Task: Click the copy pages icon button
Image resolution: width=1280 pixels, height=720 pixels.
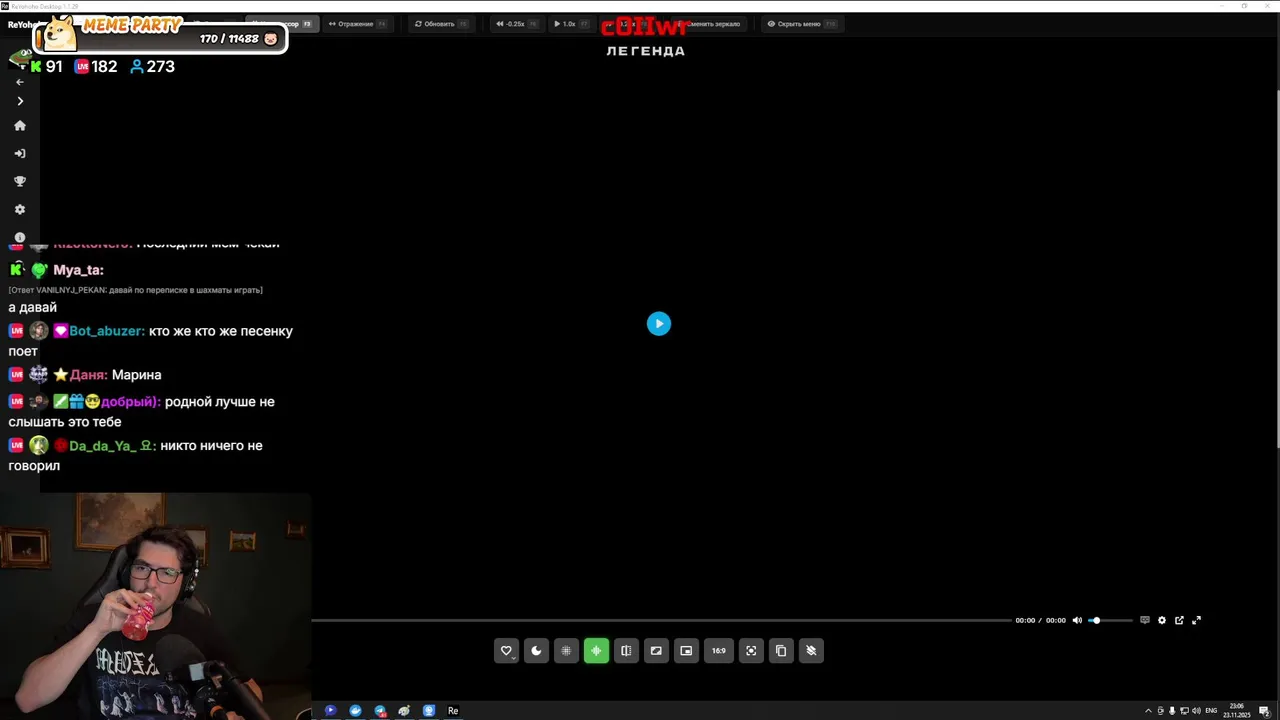Action: pos(781,651)
